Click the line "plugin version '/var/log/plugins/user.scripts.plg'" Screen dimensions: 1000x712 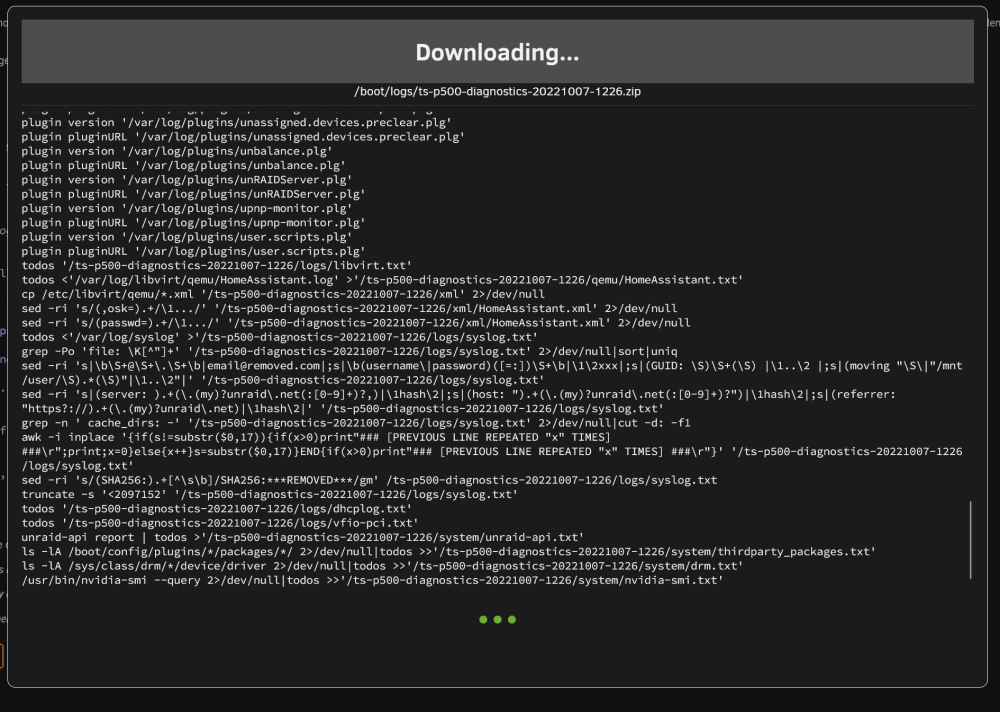[x=187, y=237]
